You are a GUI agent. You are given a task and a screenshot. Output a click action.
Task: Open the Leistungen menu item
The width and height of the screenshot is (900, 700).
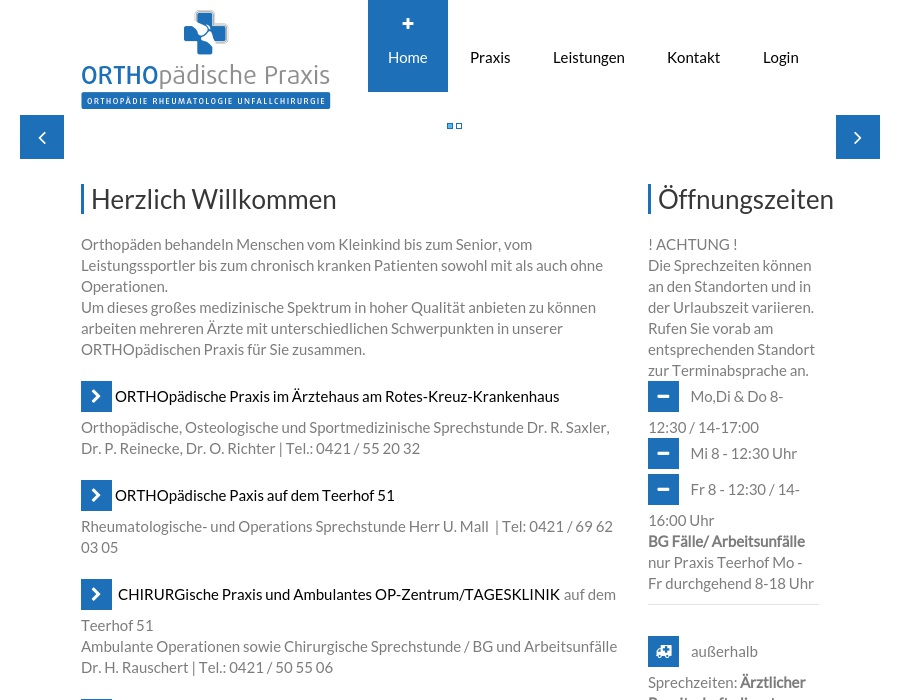point(589,57)
